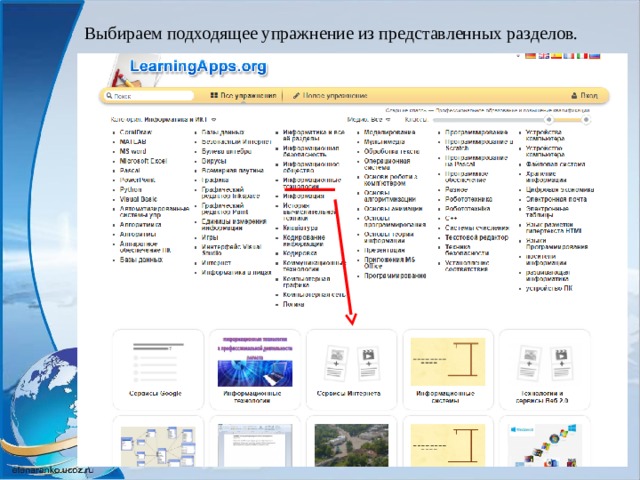The height and width of the screenshot is (480, 640).
Task: Select the Интернет category
Action: pos(216,263)
